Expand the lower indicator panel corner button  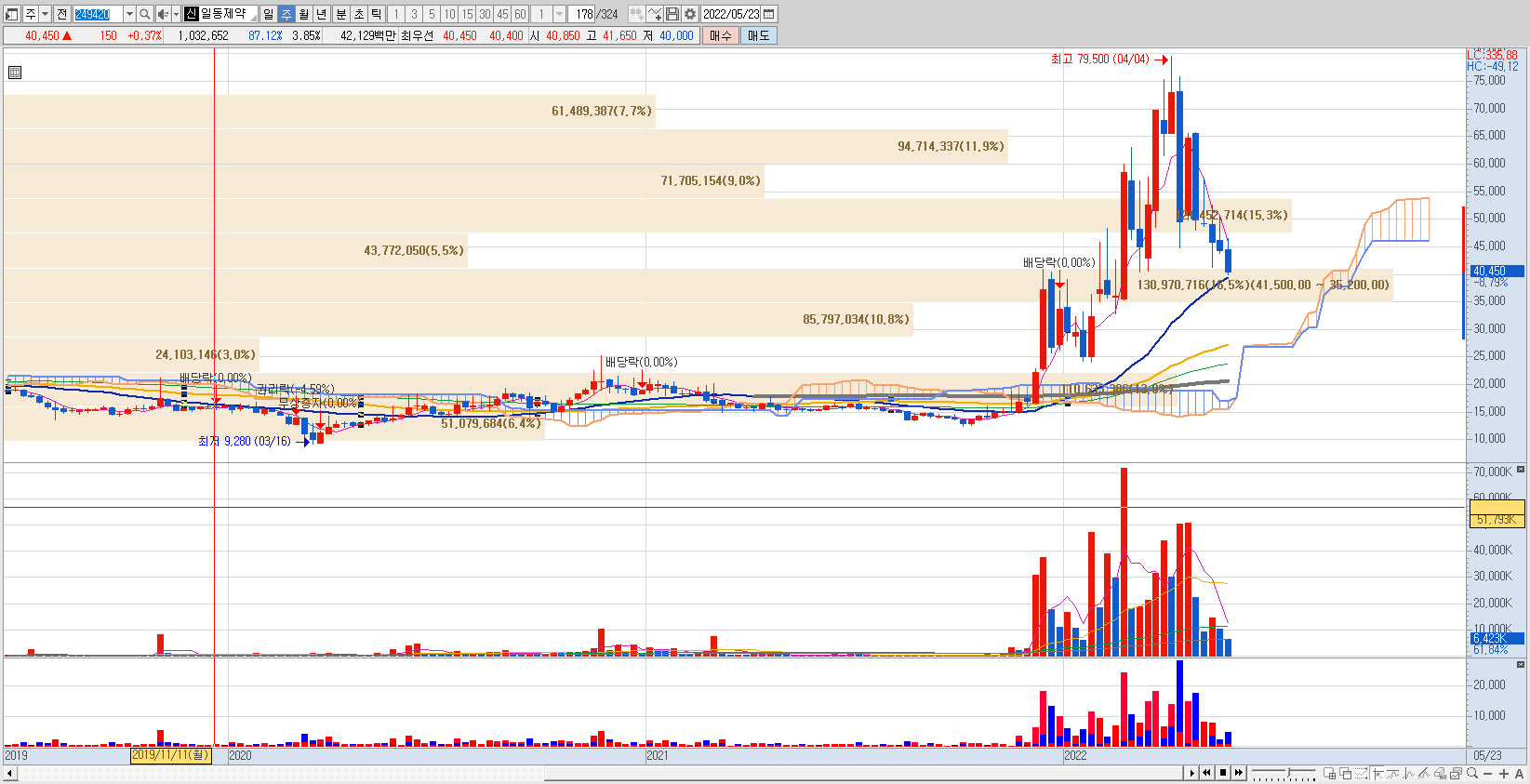(1521, 664)
